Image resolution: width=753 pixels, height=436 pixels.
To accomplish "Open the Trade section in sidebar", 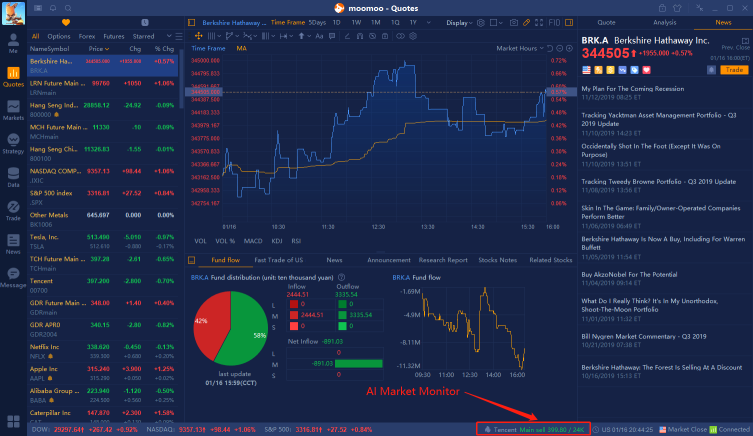I will coord(13,211).
